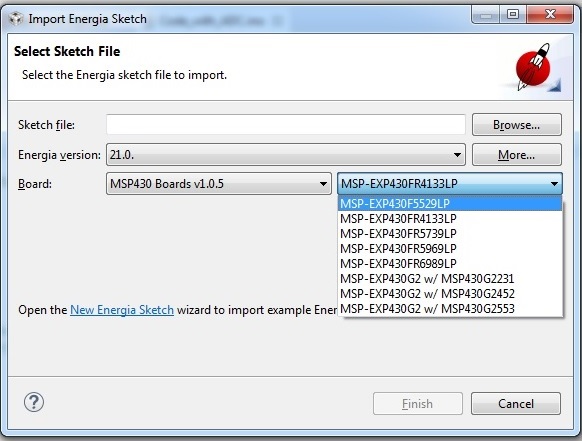Click the More... button
Viewport: 582px width, 441px height.
(517, 154)
